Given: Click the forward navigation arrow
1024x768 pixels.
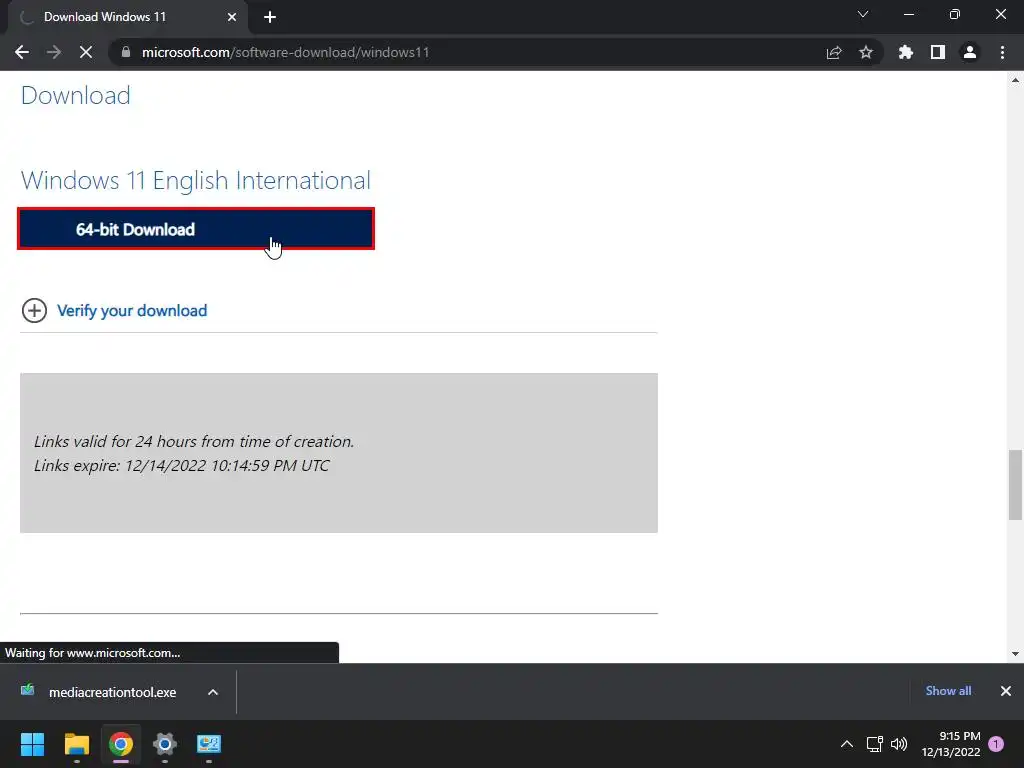Looking at the screenshot, I should pos(54,52).
